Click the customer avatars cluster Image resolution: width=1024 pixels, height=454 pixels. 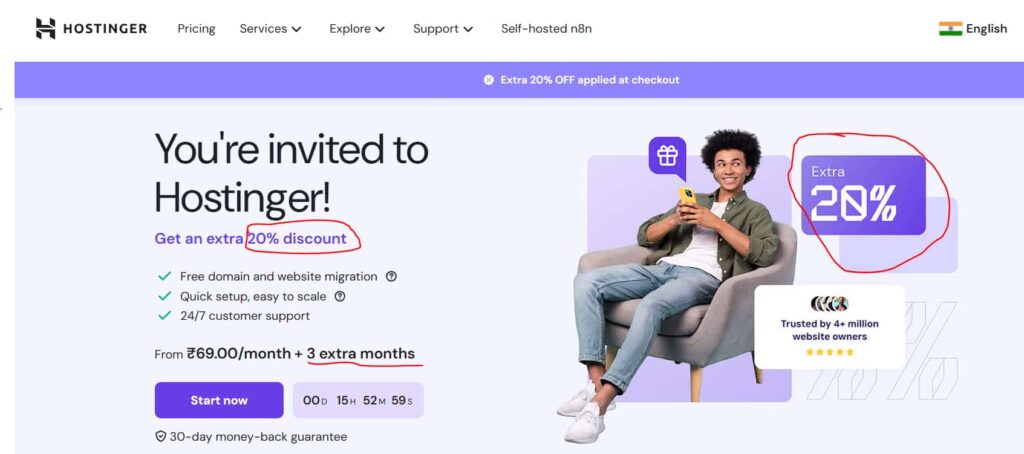pos(829,304)
